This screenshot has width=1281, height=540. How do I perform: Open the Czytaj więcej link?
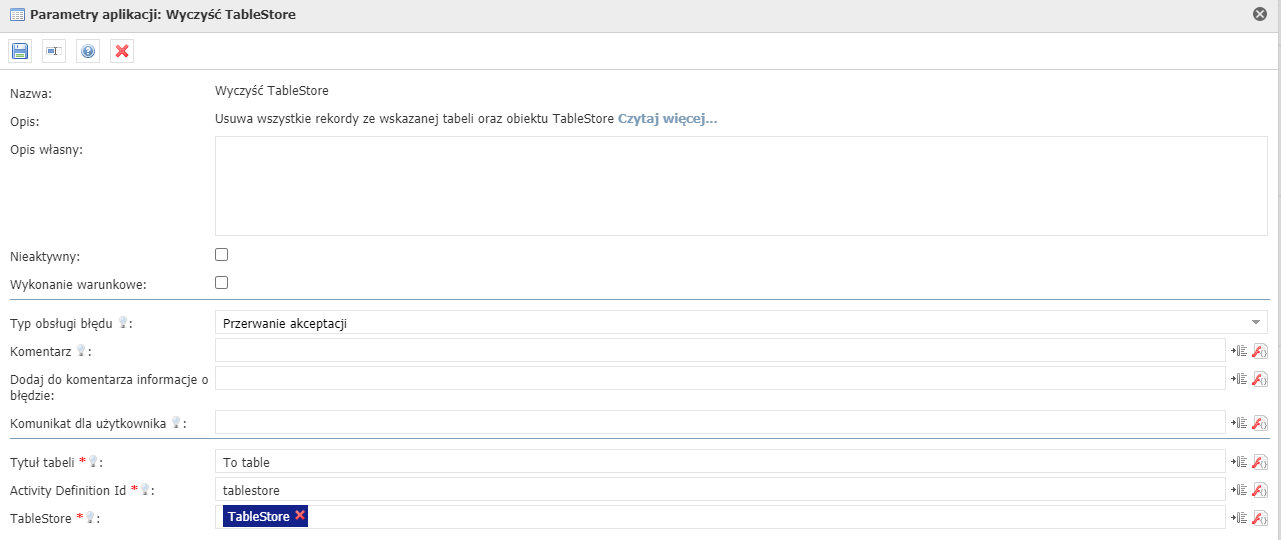tap(668, 119)
